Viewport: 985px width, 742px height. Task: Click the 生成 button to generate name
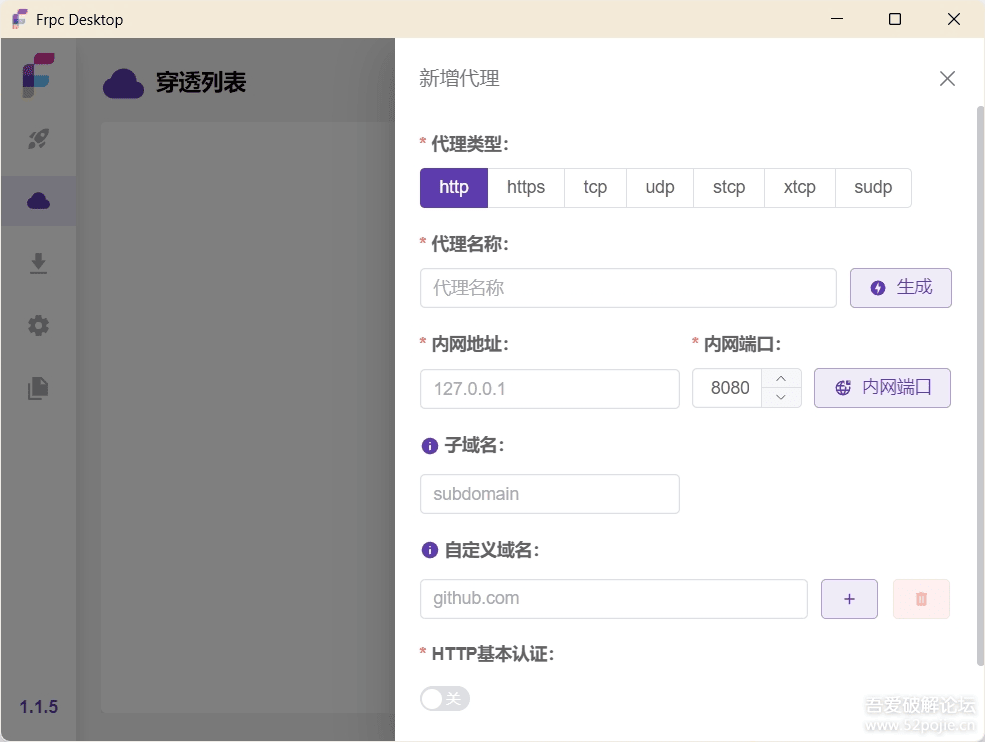tap(900, 288)
